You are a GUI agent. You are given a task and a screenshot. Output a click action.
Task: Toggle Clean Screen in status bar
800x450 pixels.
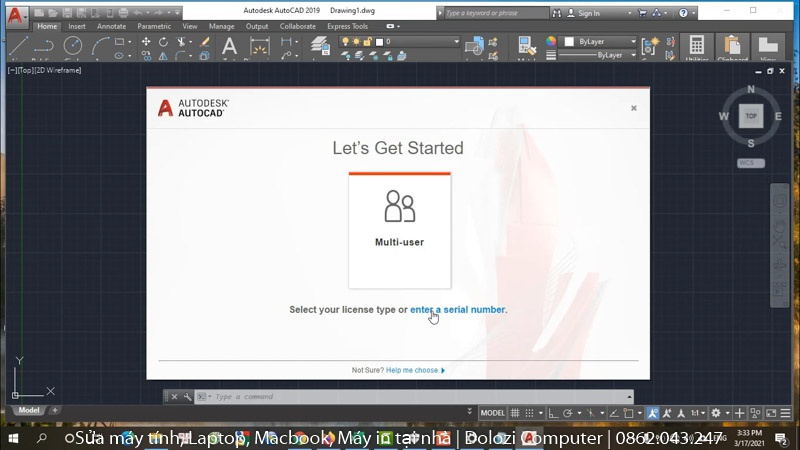(771, 413)
